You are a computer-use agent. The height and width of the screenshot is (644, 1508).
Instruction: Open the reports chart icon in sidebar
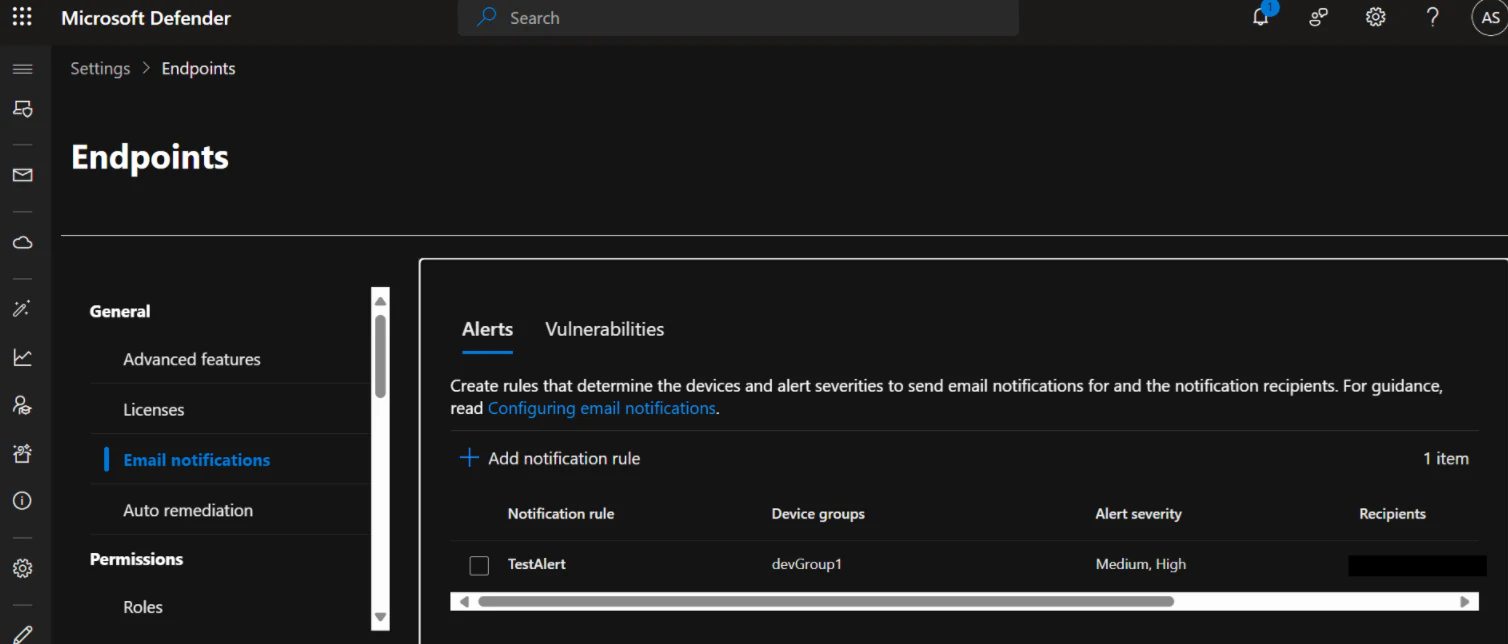point(22,357)
